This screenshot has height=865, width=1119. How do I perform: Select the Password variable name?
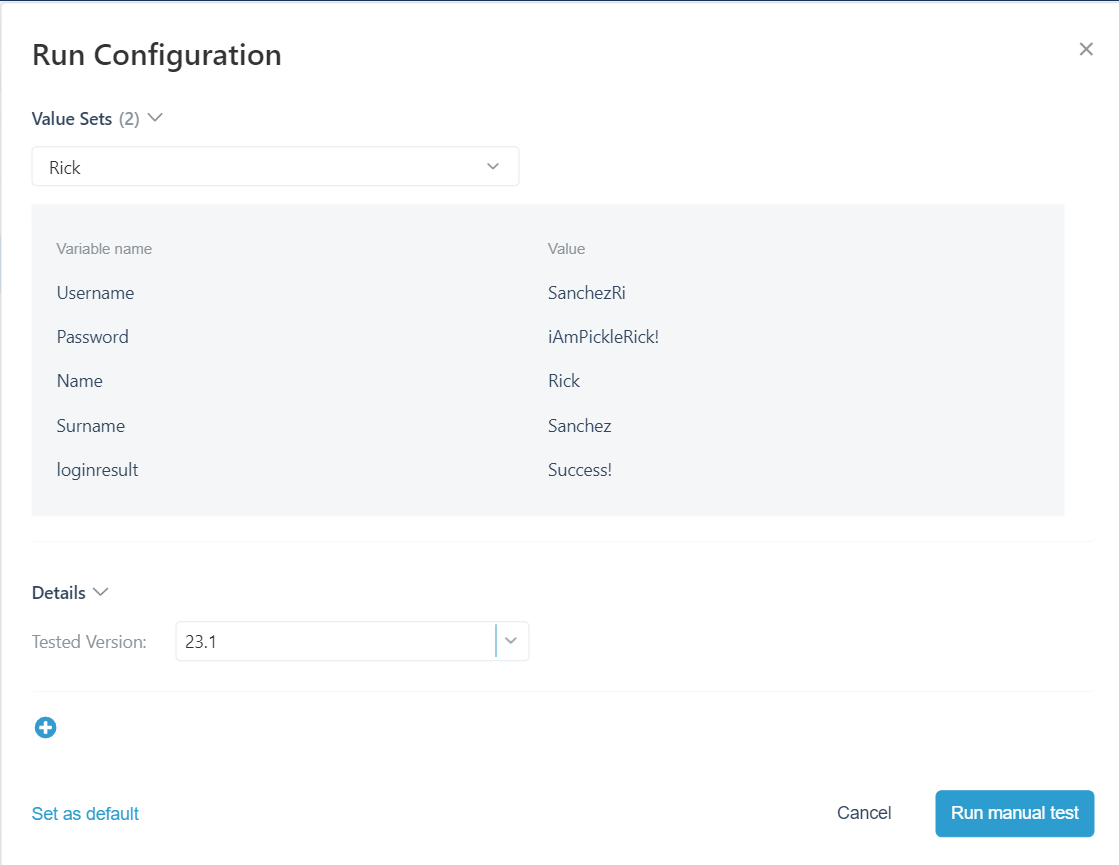coord(92,337)
